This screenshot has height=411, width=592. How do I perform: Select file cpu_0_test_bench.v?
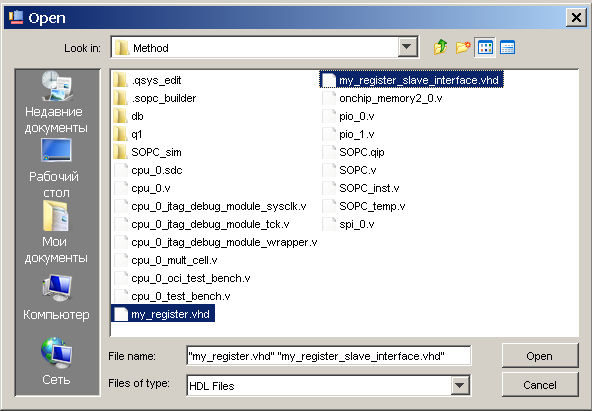click(x=180, y=297)
